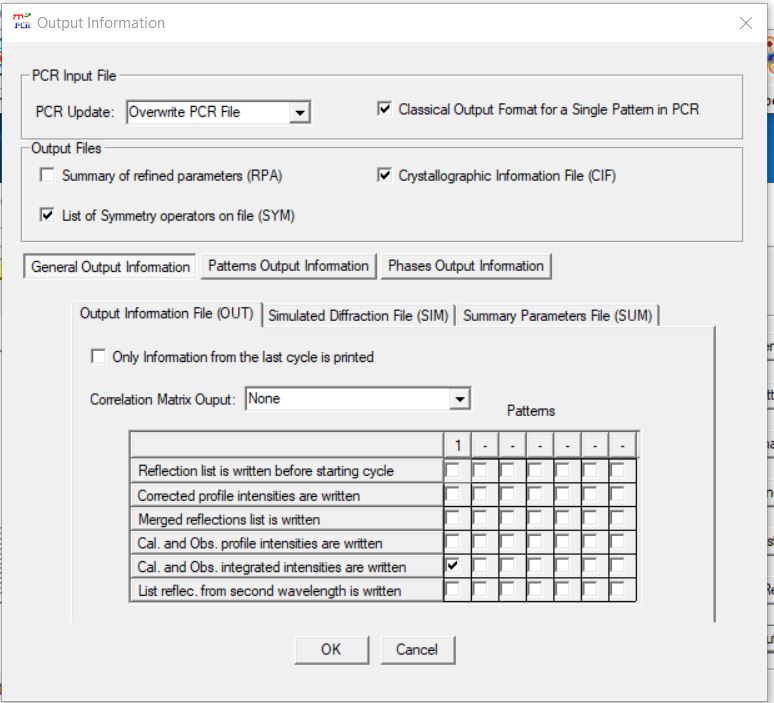774x703 pixels.
Task: Open Summary Parameters File (SUM) tab
Action: pyautogui.click(x=557, y=315)
